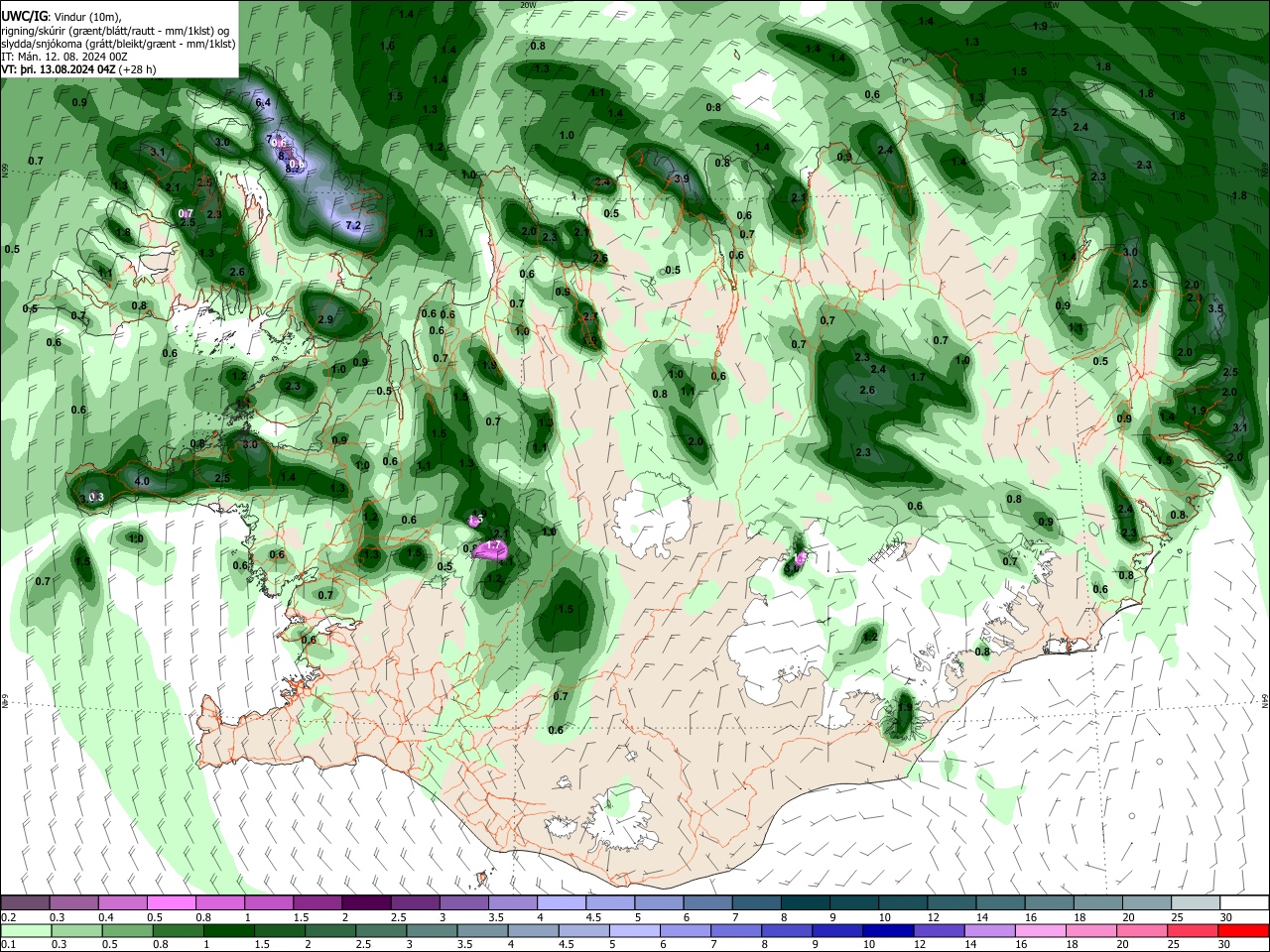Click the 3.9 precipitation value on map
This screenshot has height=952, width=1270.
tap(682, 179)
